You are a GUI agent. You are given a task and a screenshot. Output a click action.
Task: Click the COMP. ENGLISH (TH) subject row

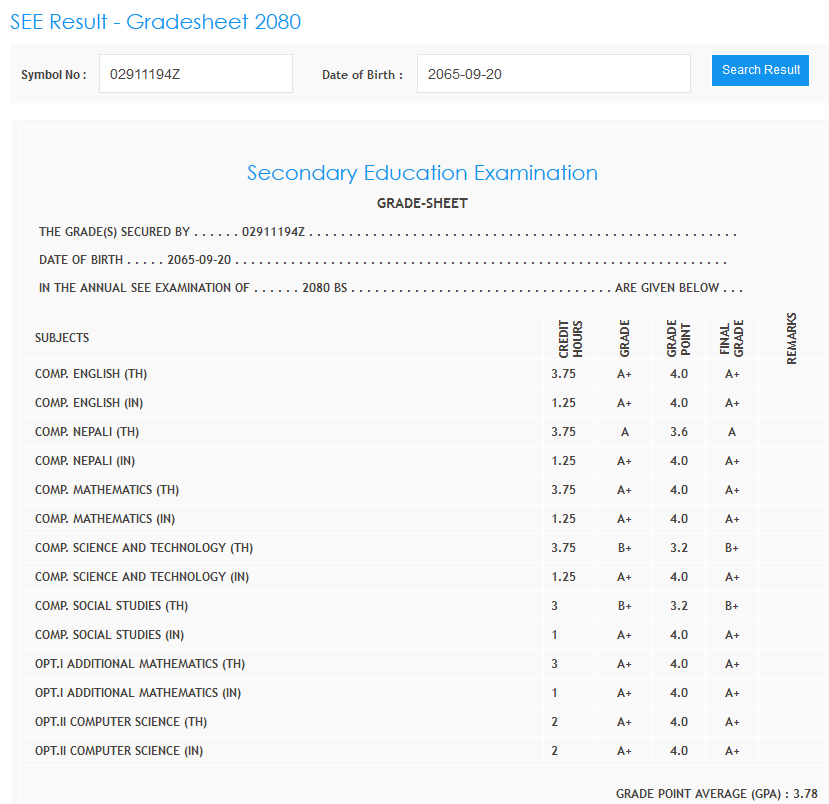point(91,374)
